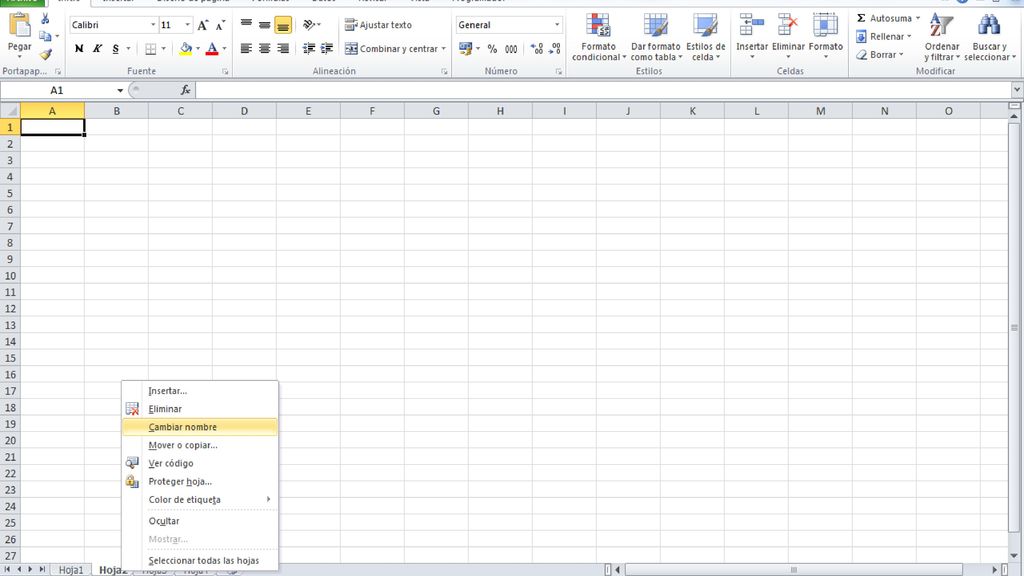Choose Ocultar to hide the sheet
Viewport: 1024px width, 576px height.
pyautogui.click(x=200, y=521)
